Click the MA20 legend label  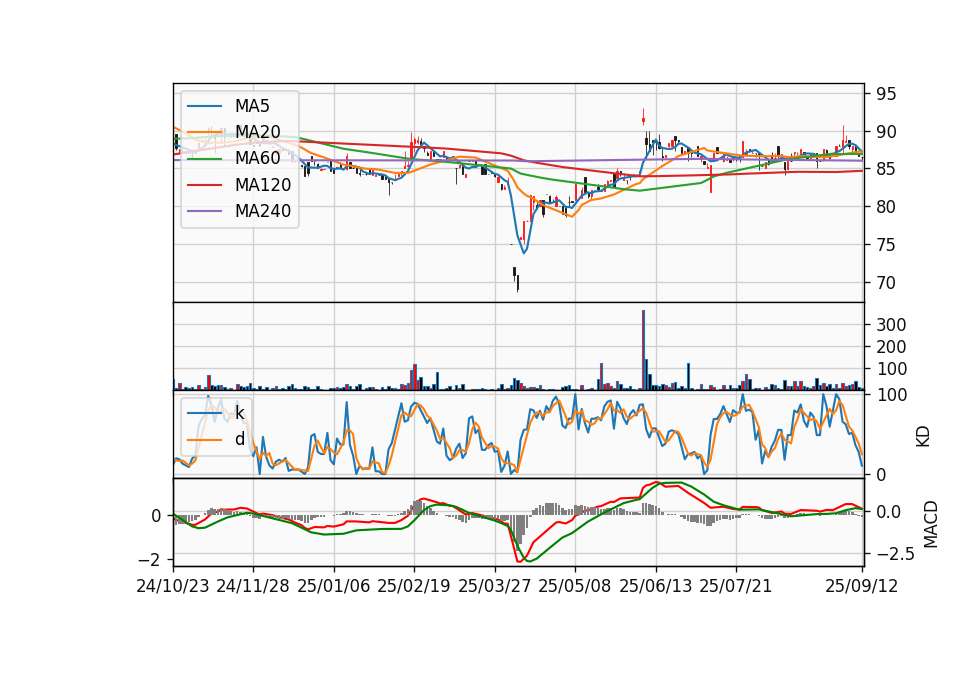[x=257, y=132]
